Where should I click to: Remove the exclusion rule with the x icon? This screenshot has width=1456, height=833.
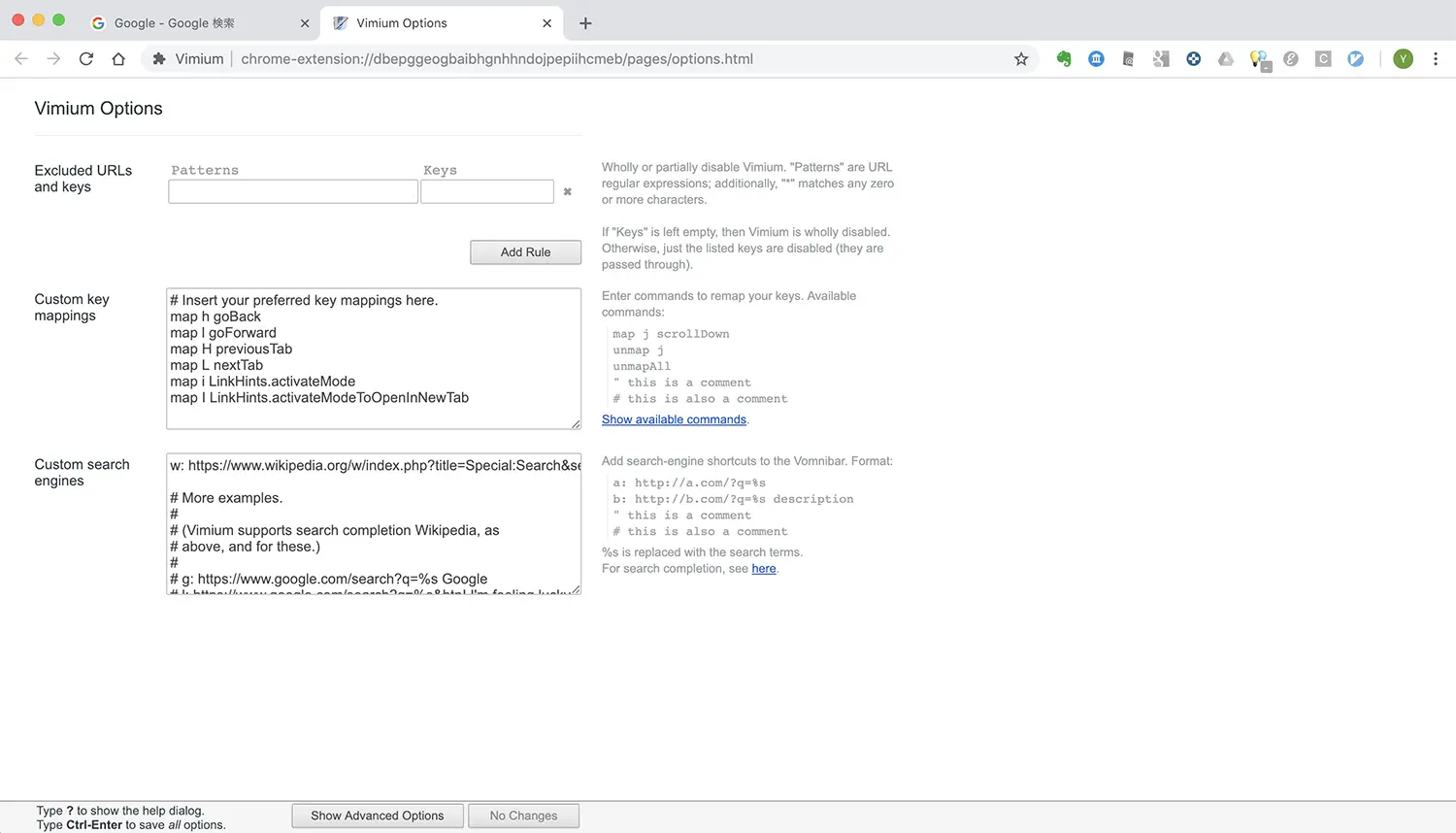[568, 192]
